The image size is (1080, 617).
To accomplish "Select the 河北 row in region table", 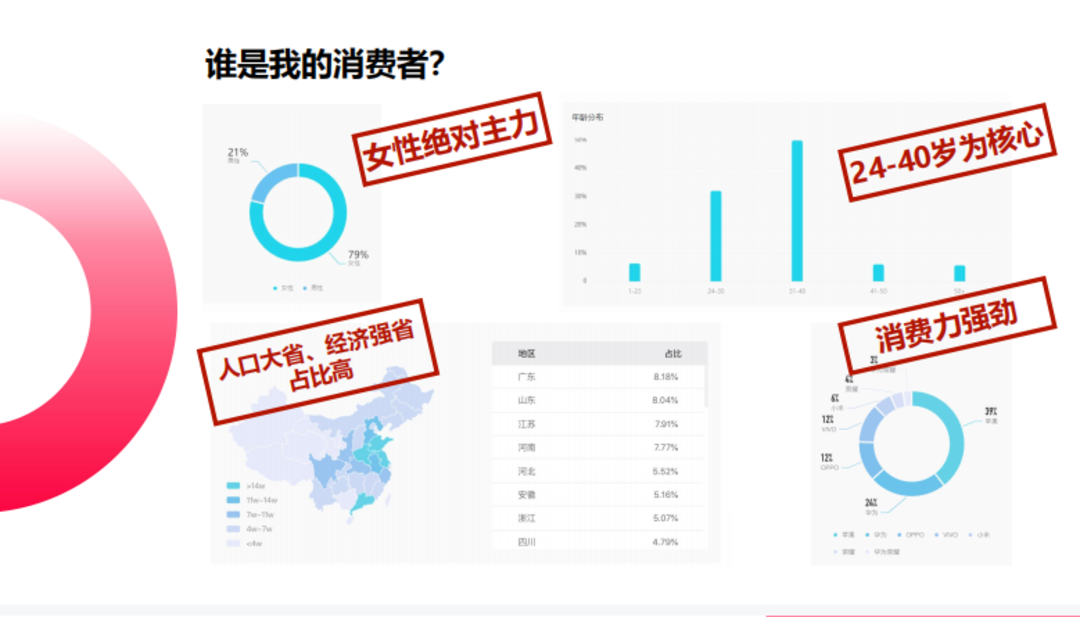I will 599,471.
